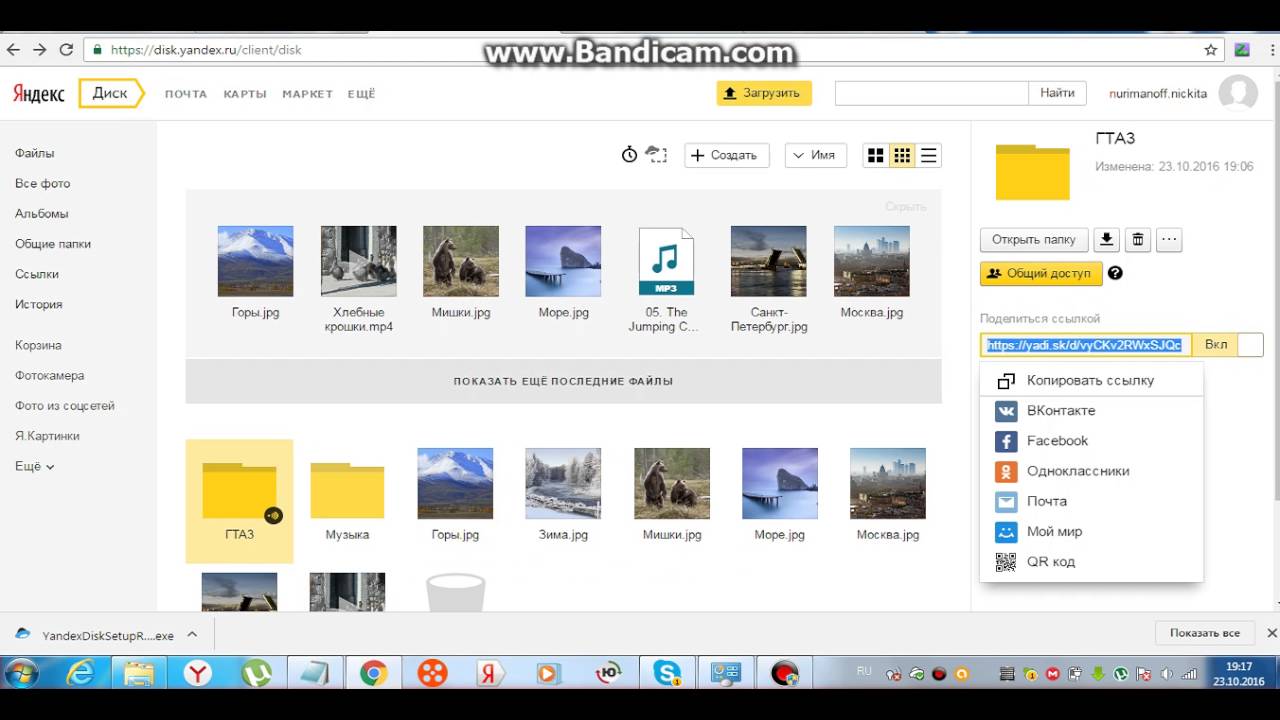
Task: Open Фото из соцсетей in sidebar
Action: point(65,406)
